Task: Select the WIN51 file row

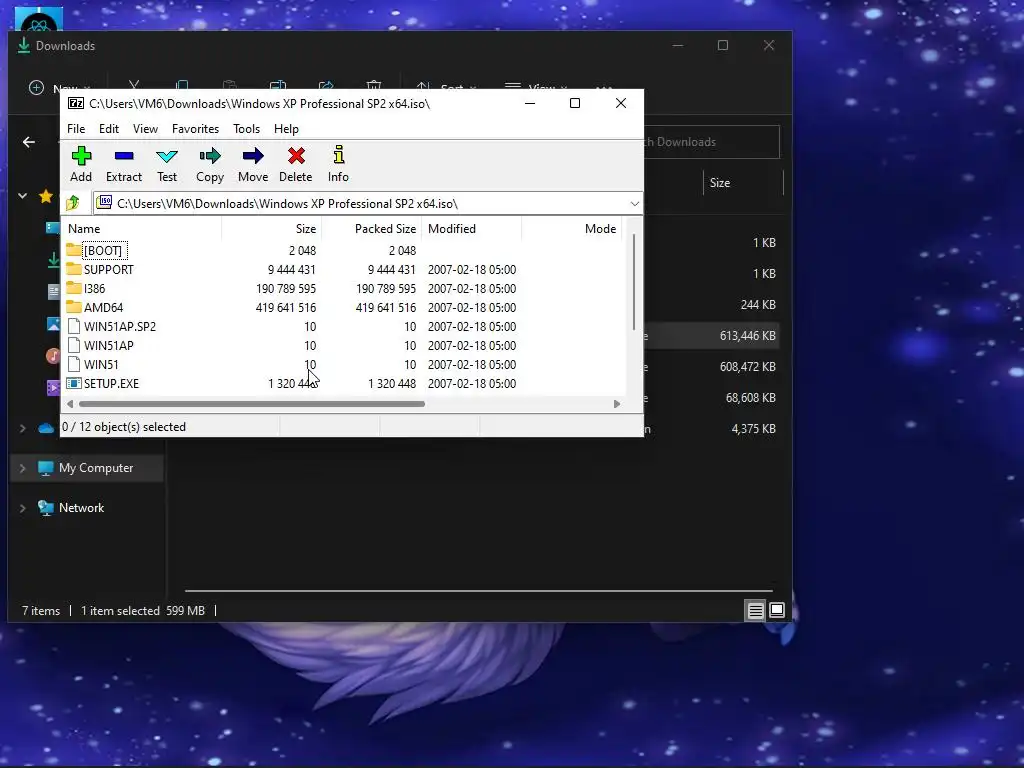Action: coord(342,364)
